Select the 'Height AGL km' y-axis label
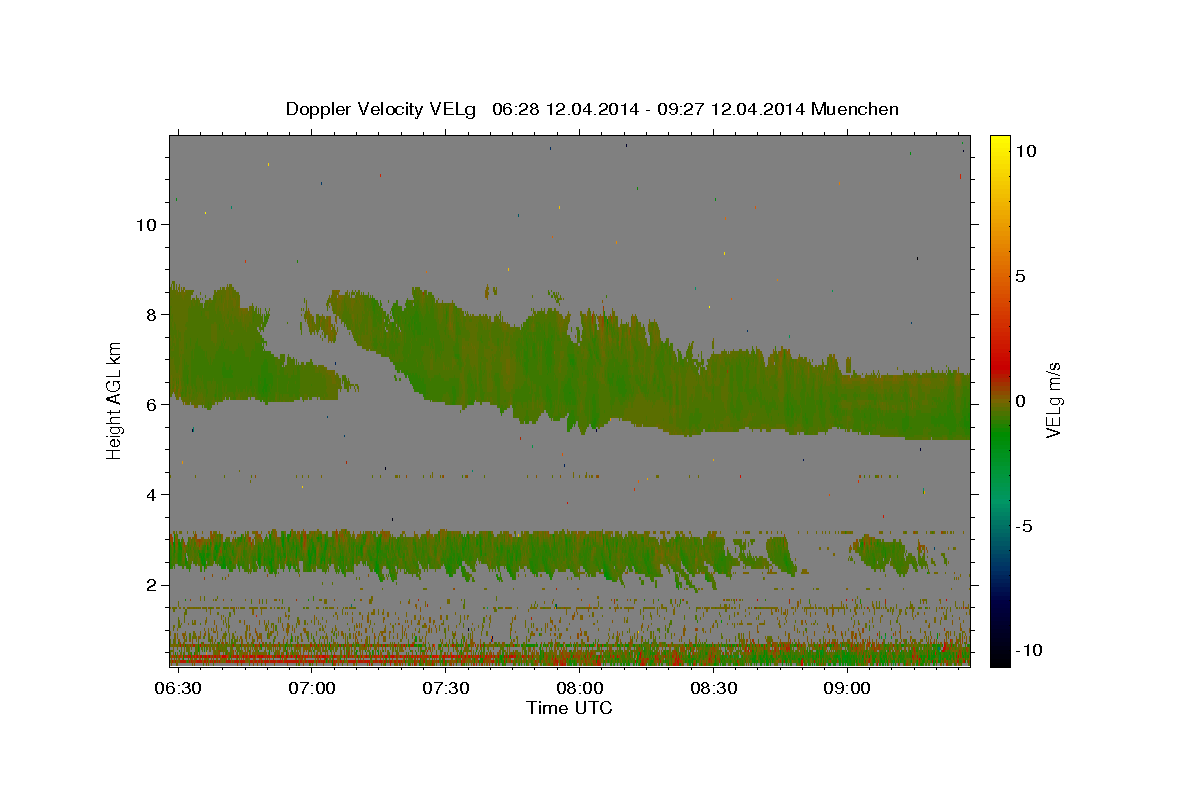Screen dimensions: 1200x800 pos(115,400)
